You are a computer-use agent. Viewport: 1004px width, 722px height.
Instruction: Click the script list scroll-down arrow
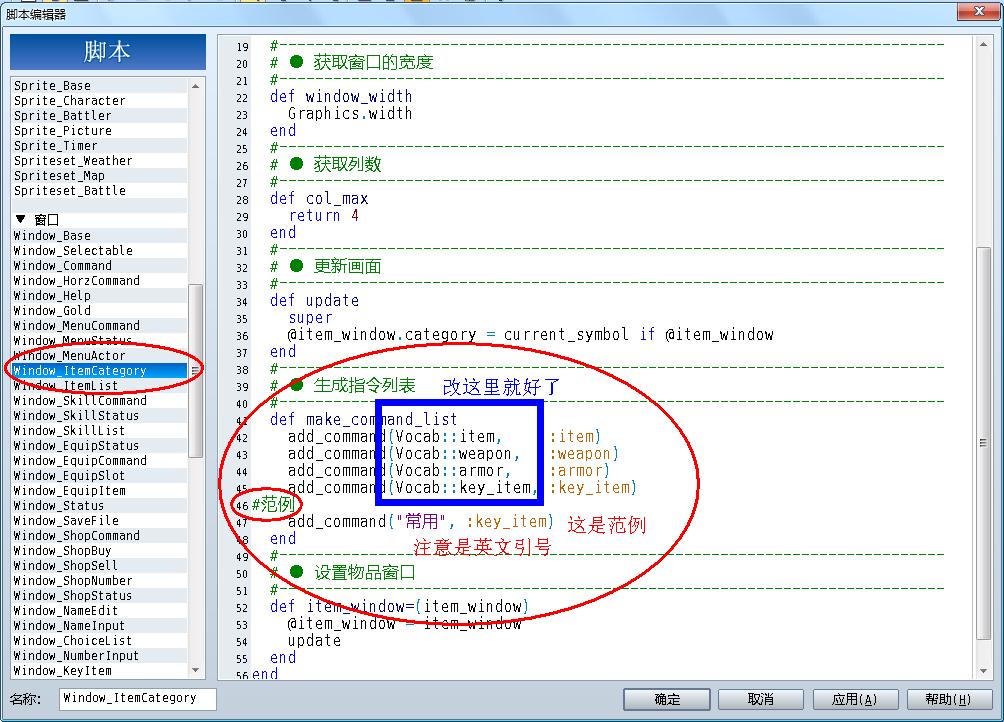tap(195, 670)
